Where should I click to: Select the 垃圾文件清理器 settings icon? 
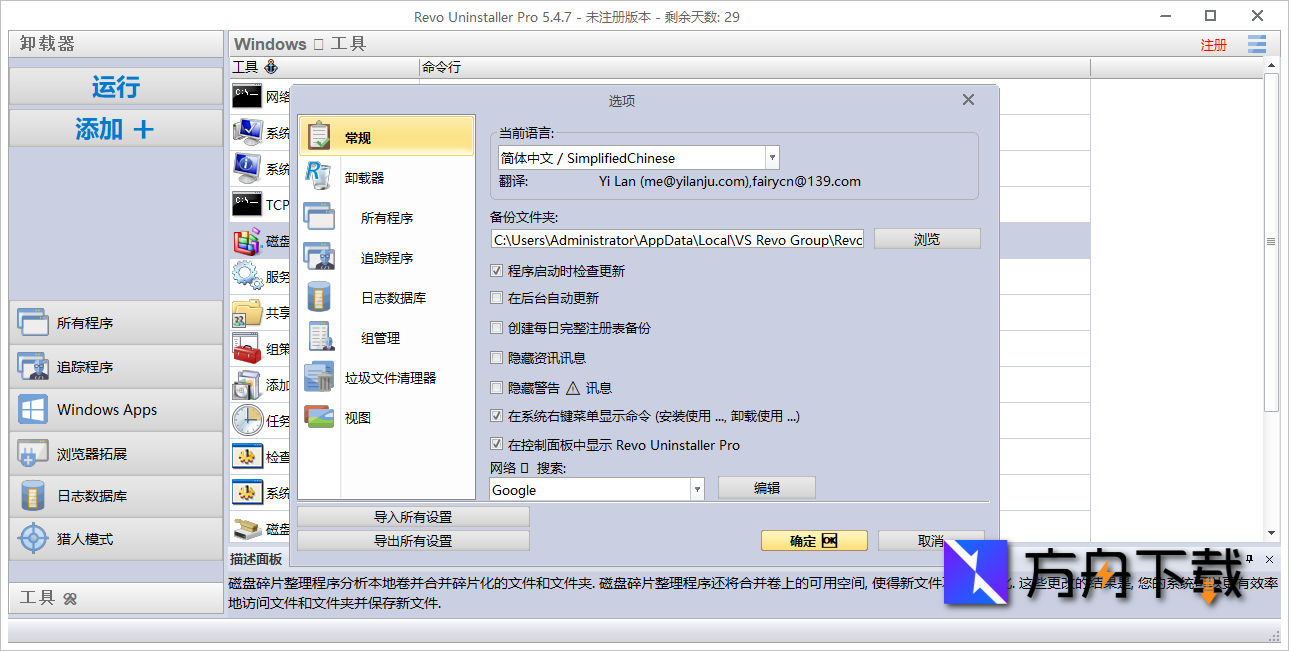tap(320, 376)
